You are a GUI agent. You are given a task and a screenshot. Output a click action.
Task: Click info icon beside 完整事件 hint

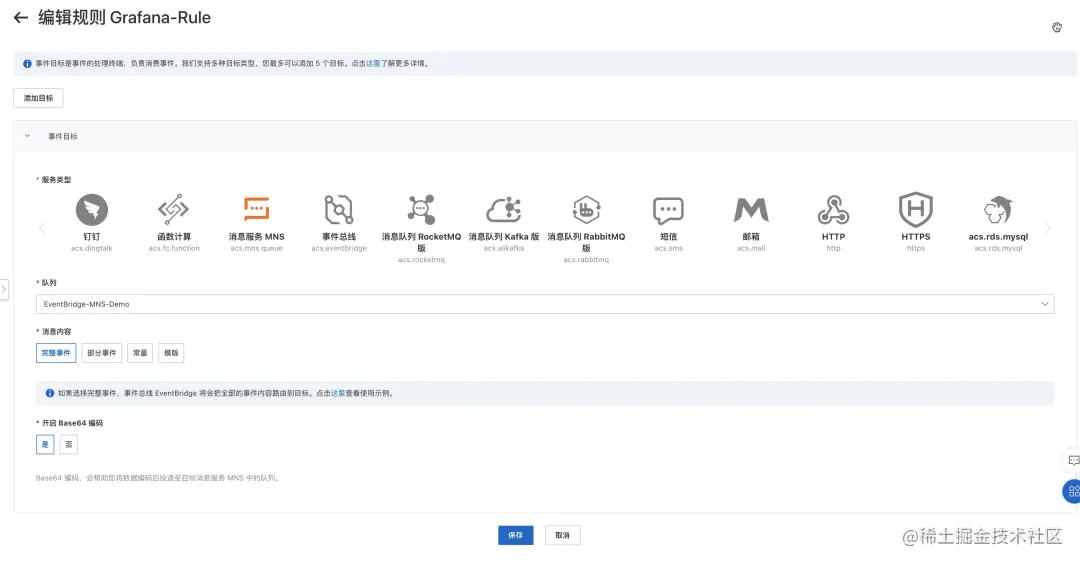coord(50,393)
